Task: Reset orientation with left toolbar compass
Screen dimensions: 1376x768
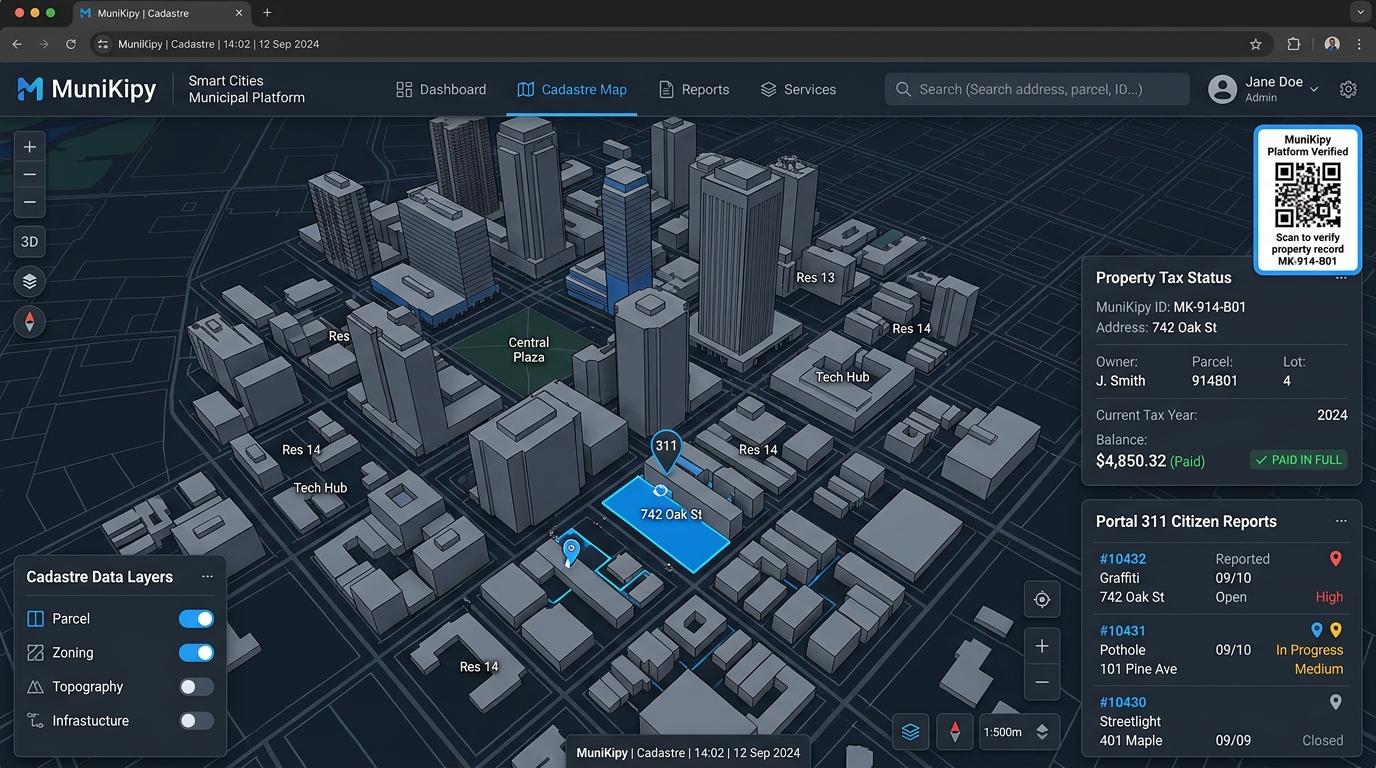Action: [30, 322]
